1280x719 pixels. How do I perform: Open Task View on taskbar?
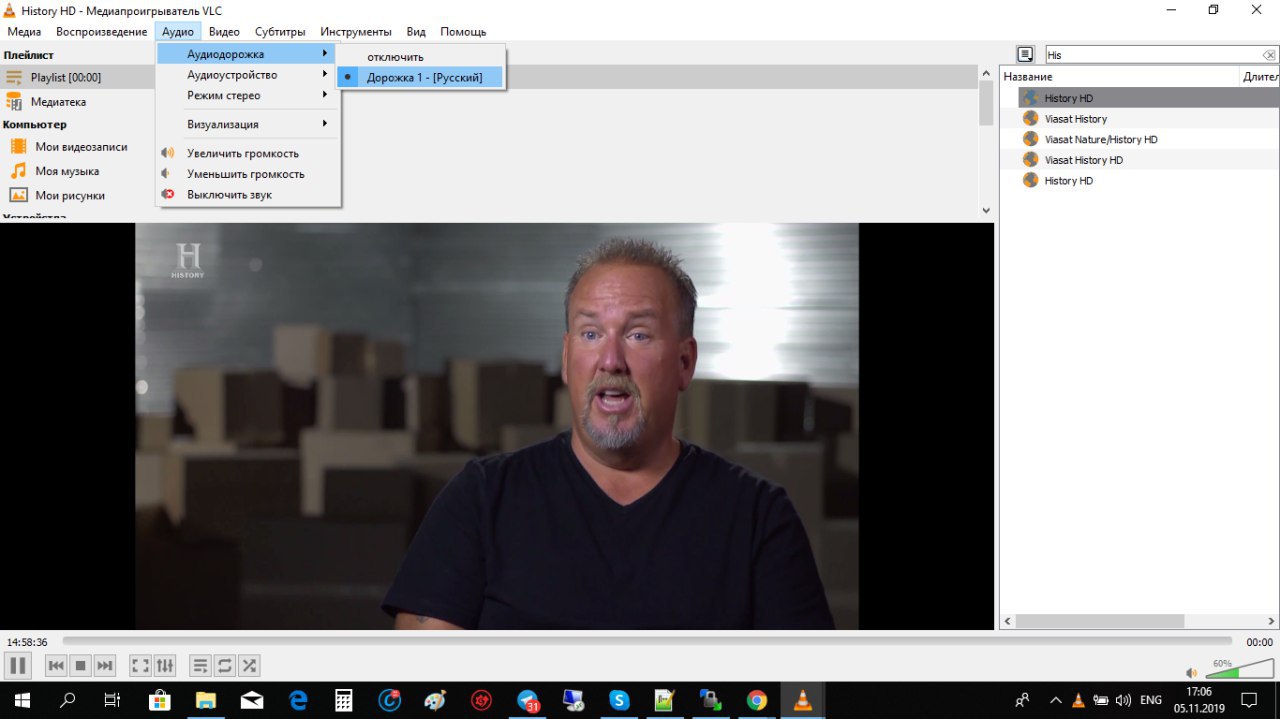pos(113,700)
